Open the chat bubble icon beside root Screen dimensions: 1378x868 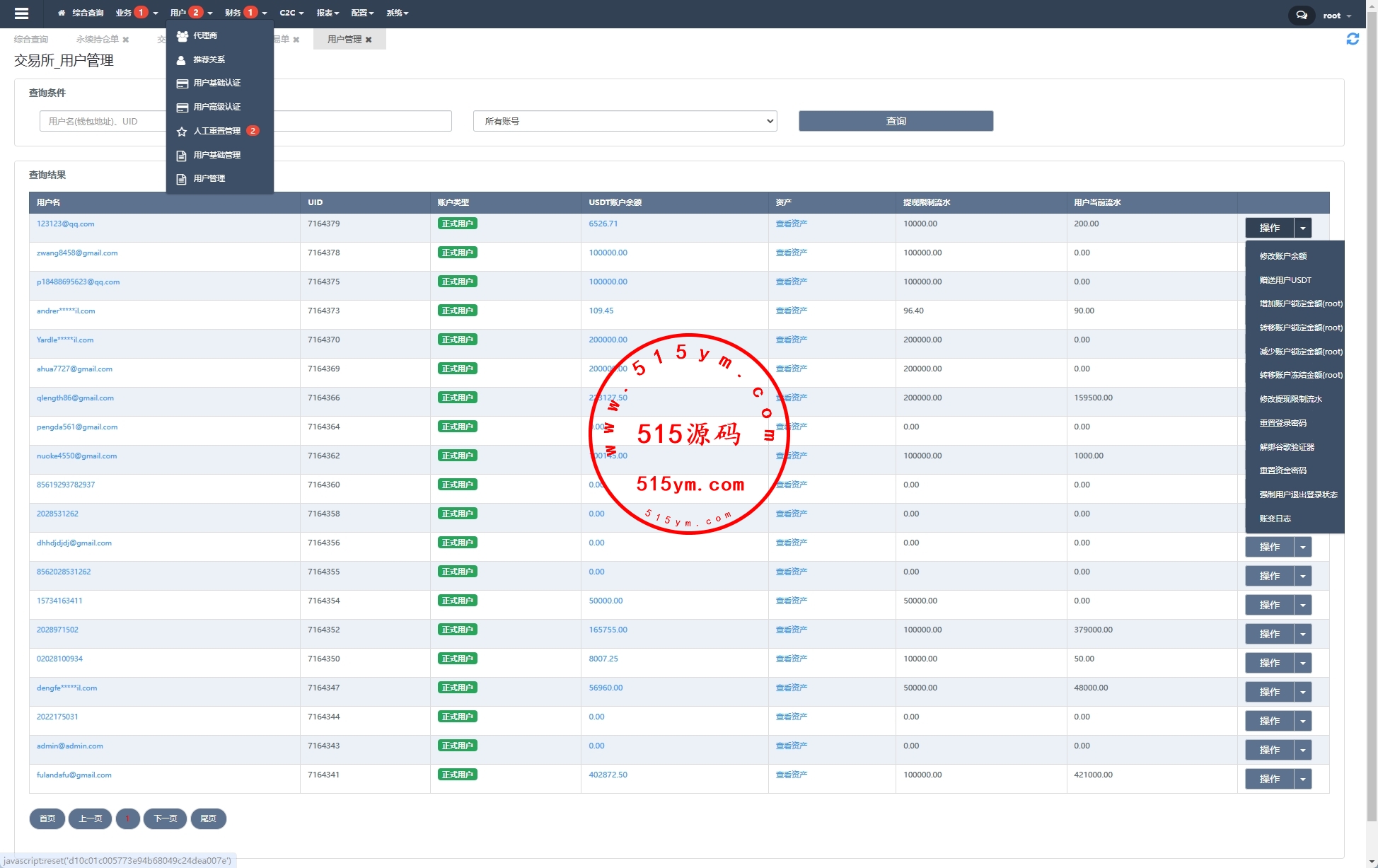tap(1301, 15)
